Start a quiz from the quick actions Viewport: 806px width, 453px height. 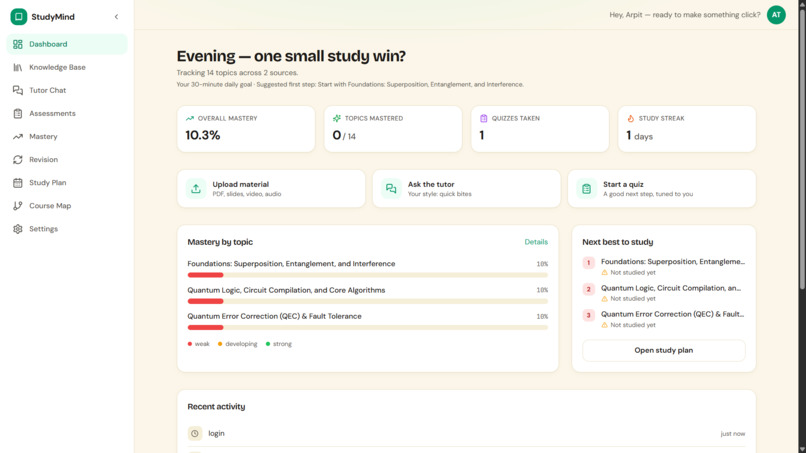tap(662, 189)
